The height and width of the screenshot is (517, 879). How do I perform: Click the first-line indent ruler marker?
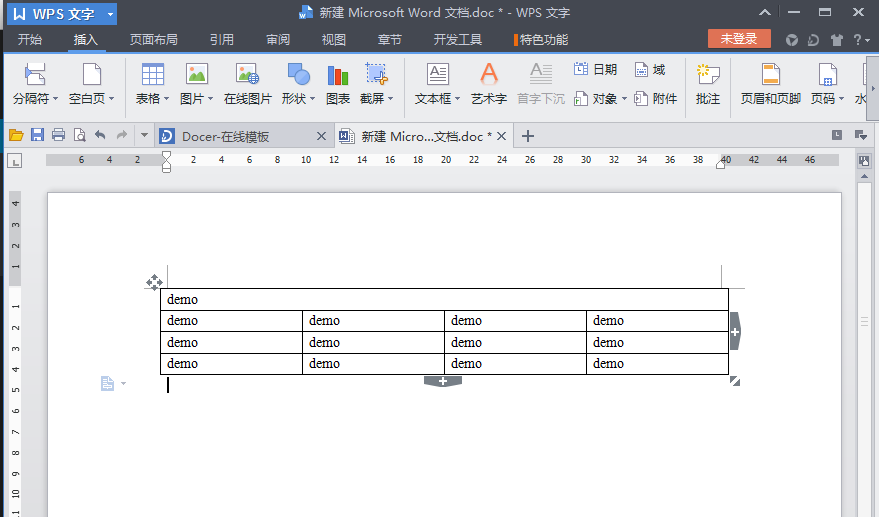[x=166, y=155]
